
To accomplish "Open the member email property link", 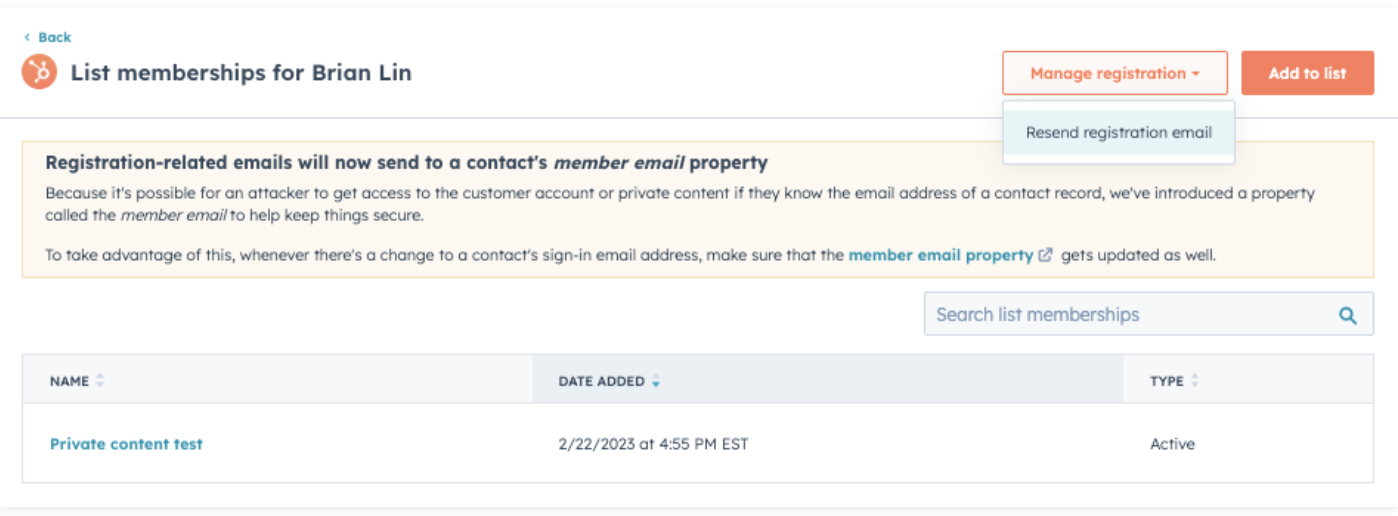I will [x=940, y=255].
